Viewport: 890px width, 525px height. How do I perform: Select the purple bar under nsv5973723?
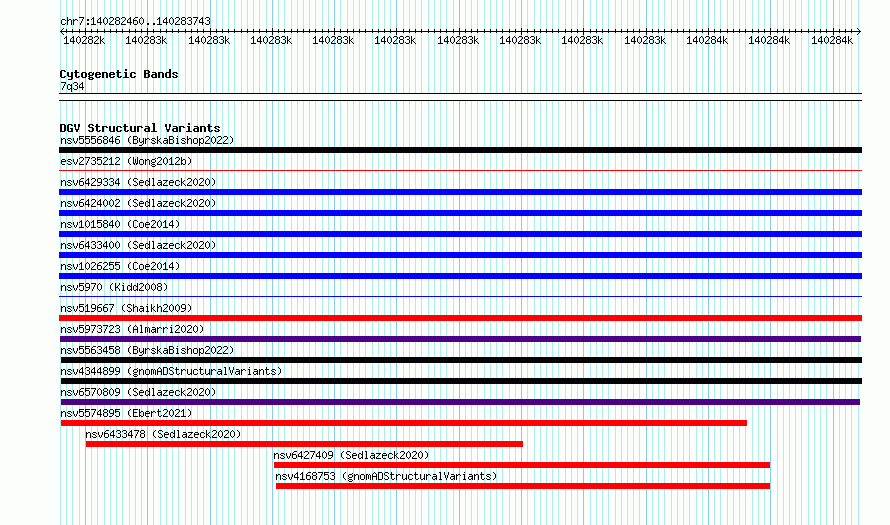(x=460, y=339)
